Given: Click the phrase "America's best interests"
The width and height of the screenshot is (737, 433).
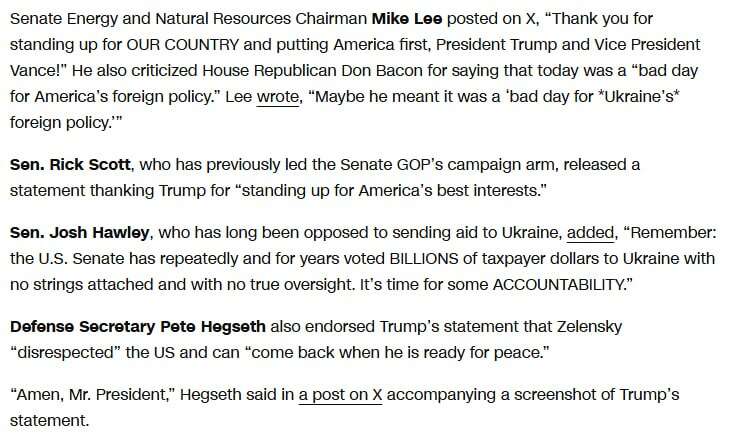Looking at the screenshot, I should point(448,190).
